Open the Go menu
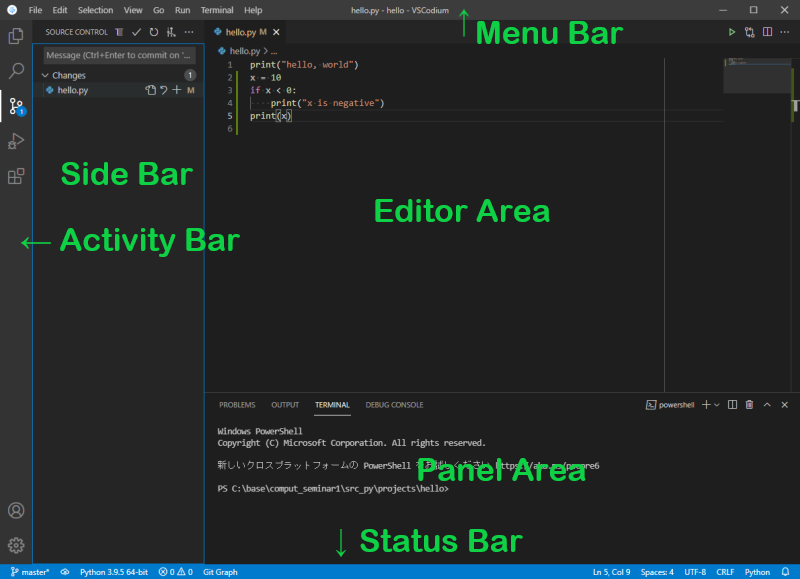The width and height of the screenshot is (800, 579). [x=159, y=10]
